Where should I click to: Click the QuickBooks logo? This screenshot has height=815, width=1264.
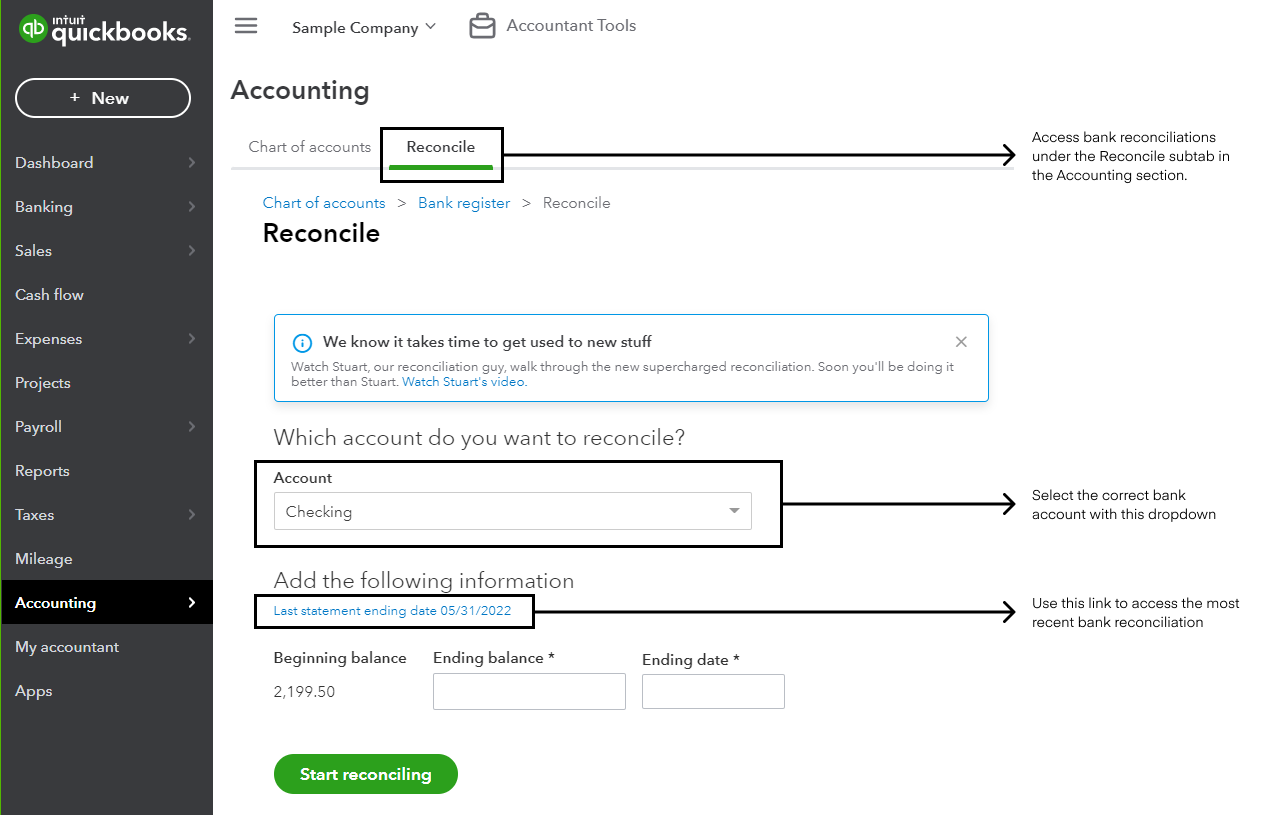[103, 29]
